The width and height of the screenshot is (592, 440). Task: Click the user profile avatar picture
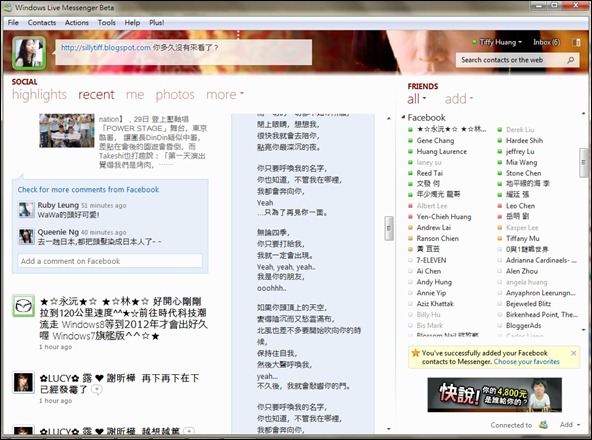tap(29, 53)
